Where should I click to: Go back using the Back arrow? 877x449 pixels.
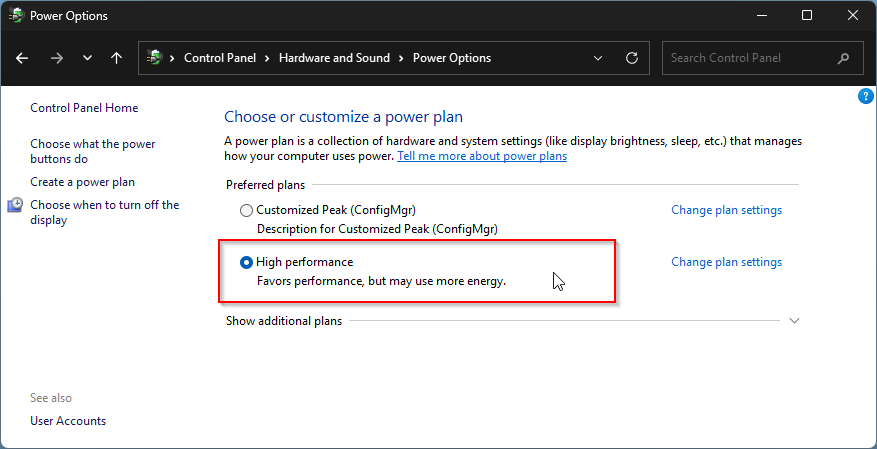coord(22,58)
